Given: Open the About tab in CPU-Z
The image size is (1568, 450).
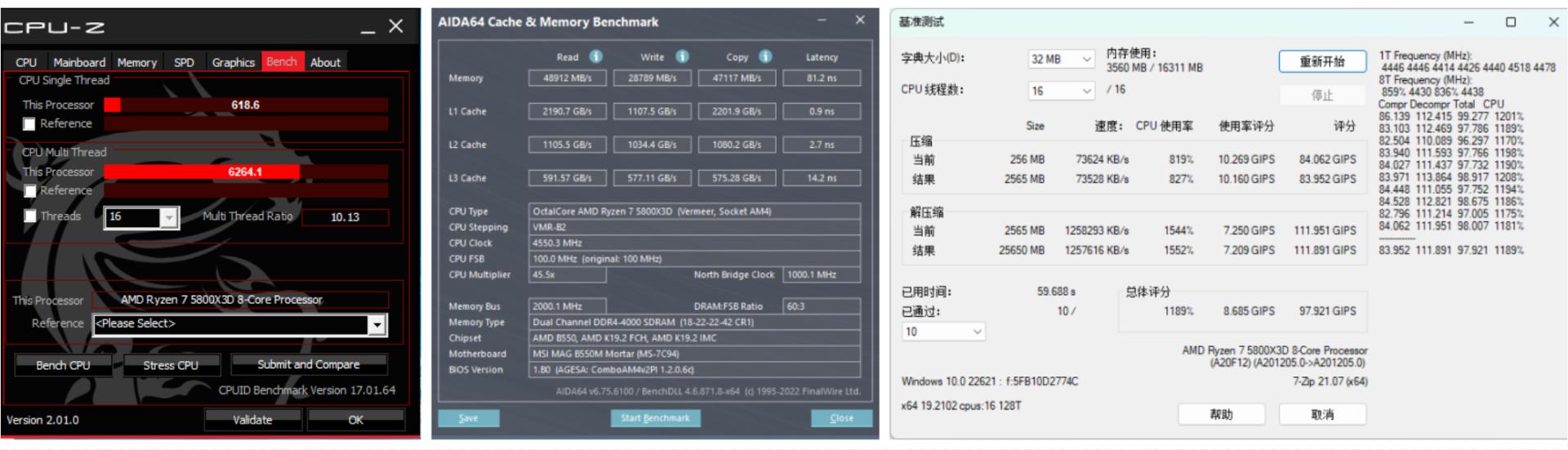Looking at the screenshot, I should (x=325, y=62).
